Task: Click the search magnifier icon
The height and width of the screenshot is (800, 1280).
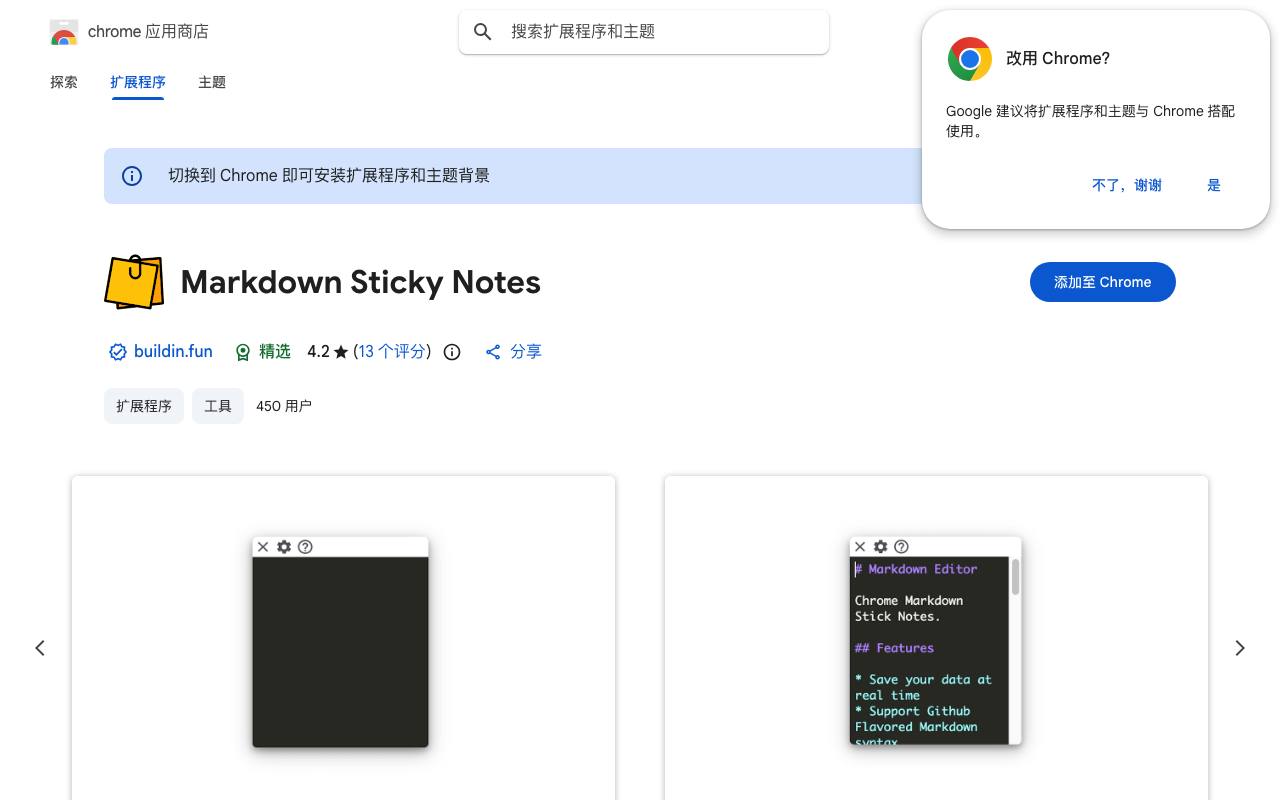Action: click(x=483, y=32)
